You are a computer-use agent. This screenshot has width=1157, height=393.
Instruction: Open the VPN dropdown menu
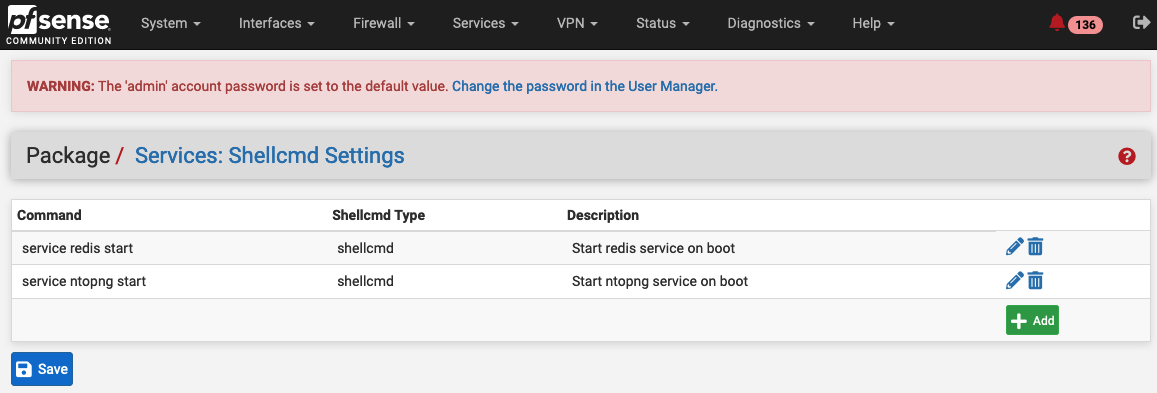coord(577,24)
